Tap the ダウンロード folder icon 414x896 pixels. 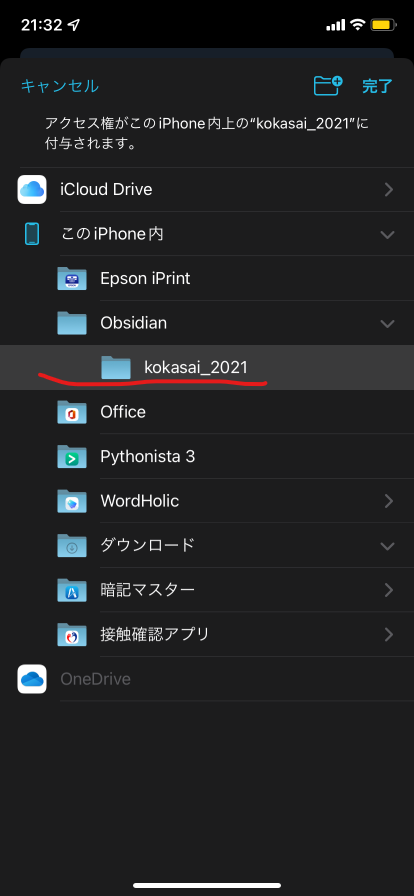tap(72, 546)
